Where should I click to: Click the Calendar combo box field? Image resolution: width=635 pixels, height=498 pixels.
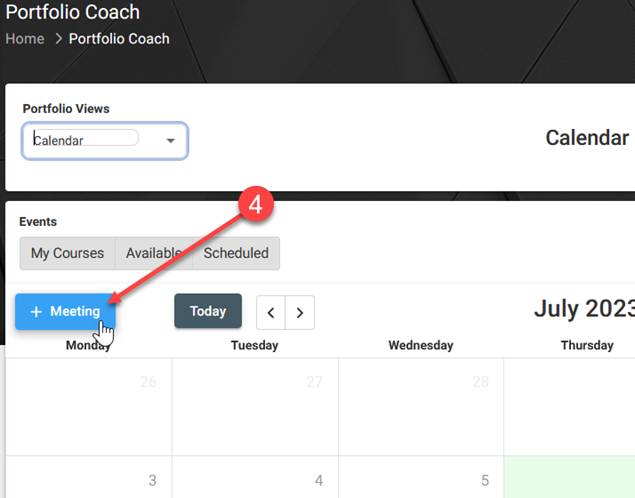click(105, 141)
